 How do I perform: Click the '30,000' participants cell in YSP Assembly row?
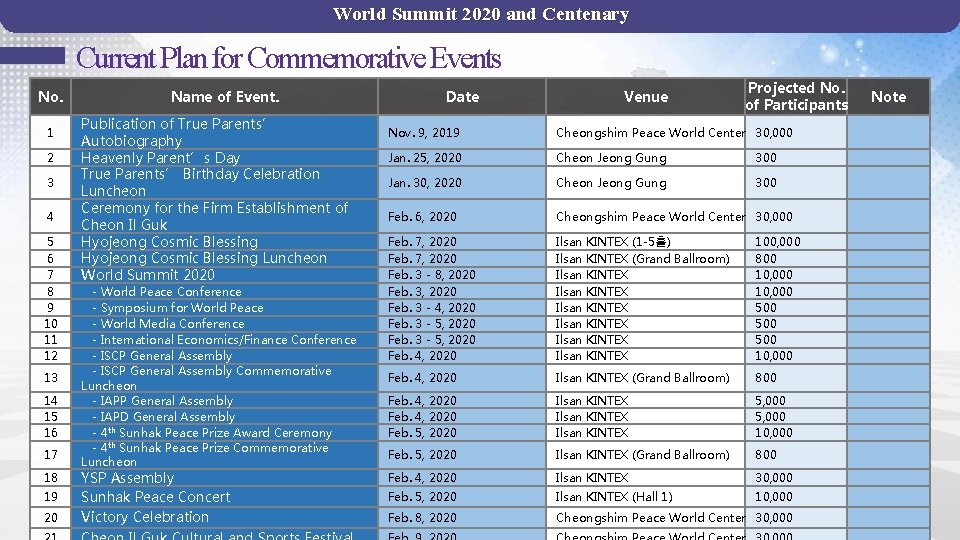click(x=797, y=478)
